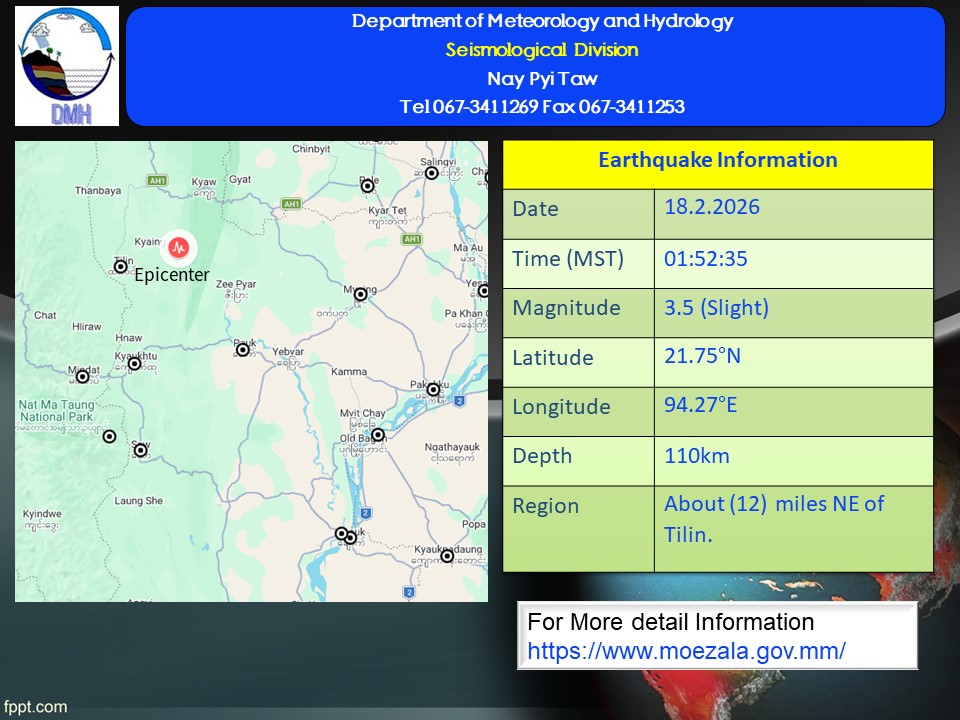Image resolution: width=960 pixels, height=720 pixels.
Task: Select the Mindat town marker
Action: pos(83,377)
